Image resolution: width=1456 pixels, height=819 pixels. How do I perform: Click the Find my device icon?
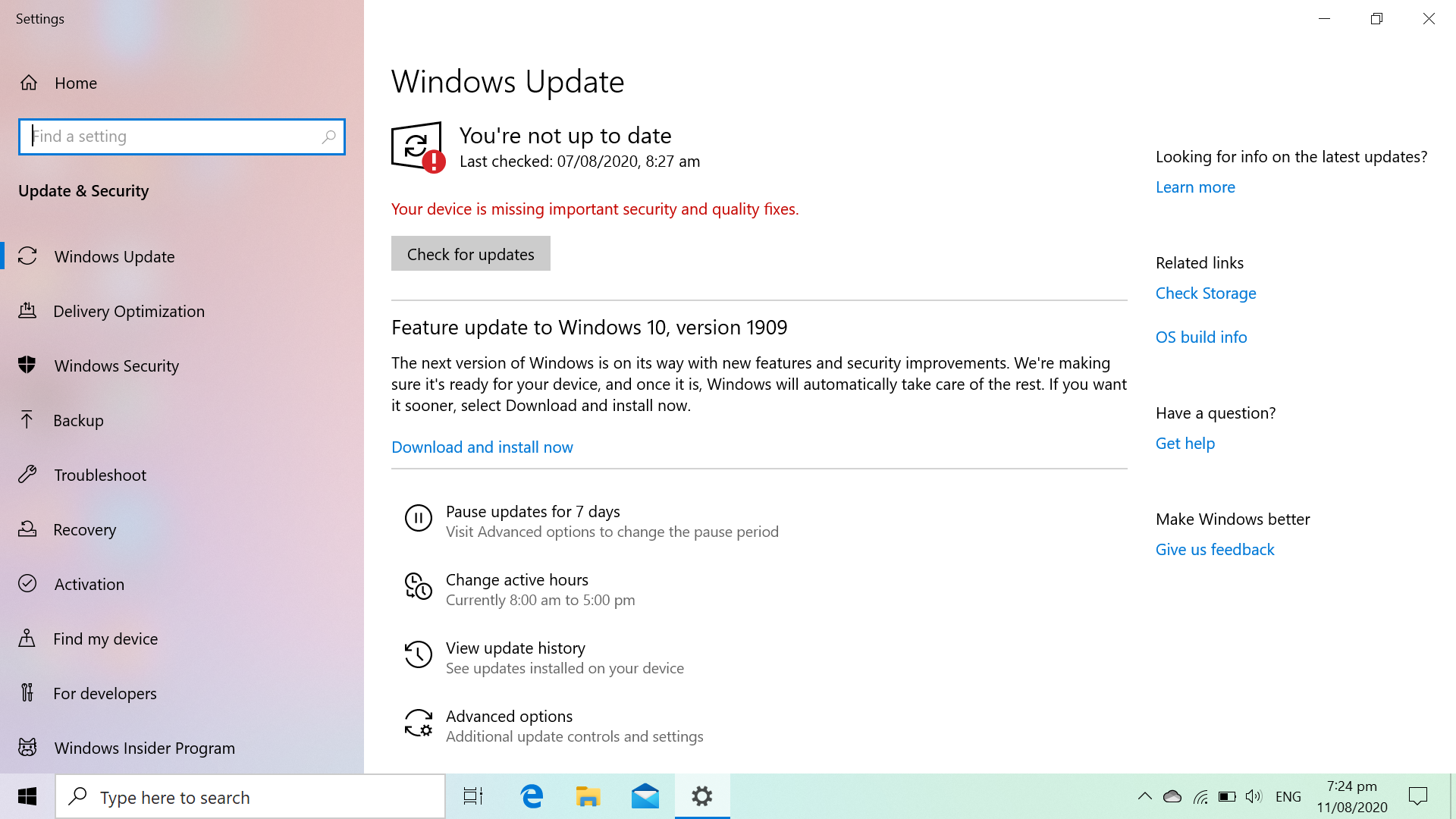tap(27, 639)
